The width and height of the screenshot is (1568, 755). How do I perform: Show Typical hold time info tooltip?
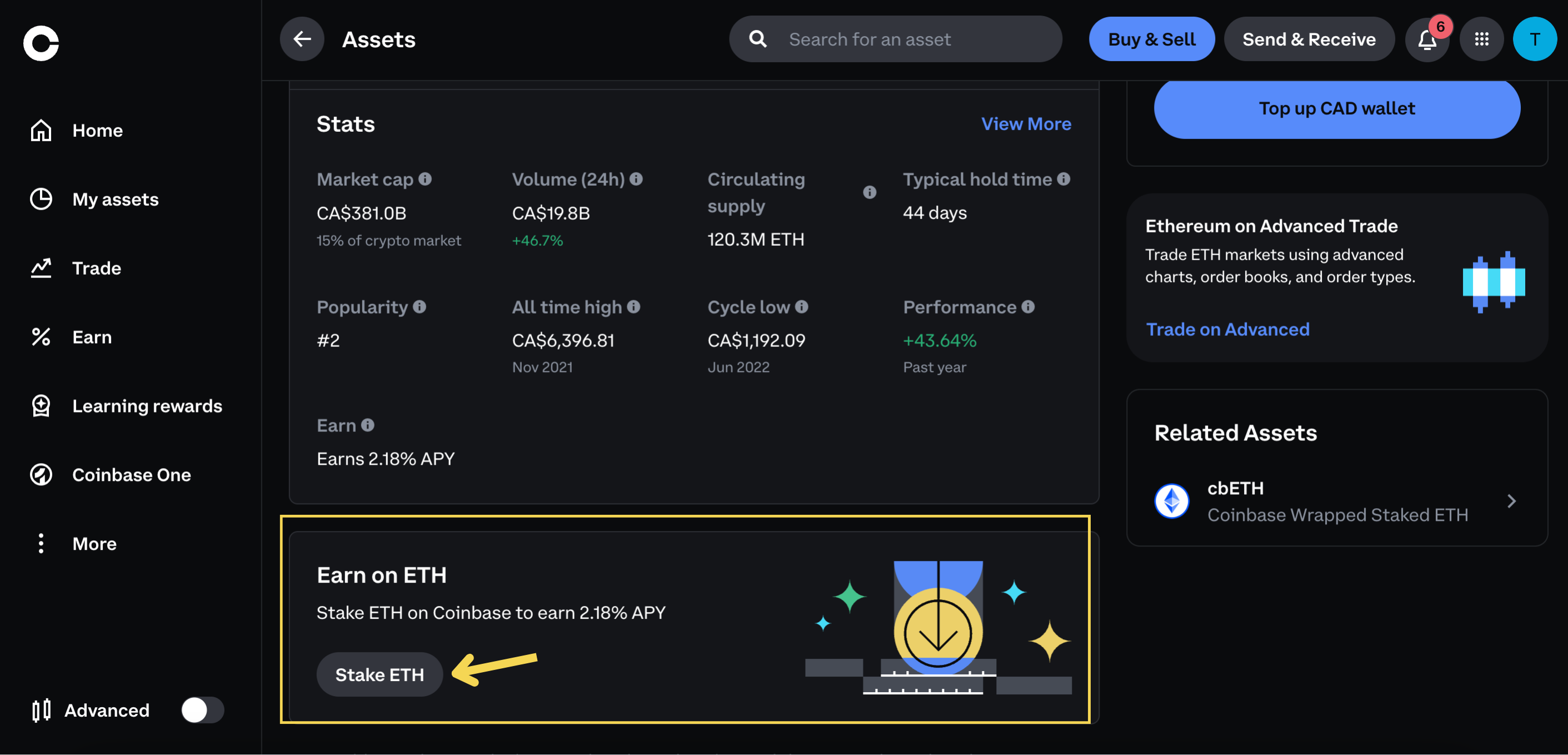(1063, 179)
